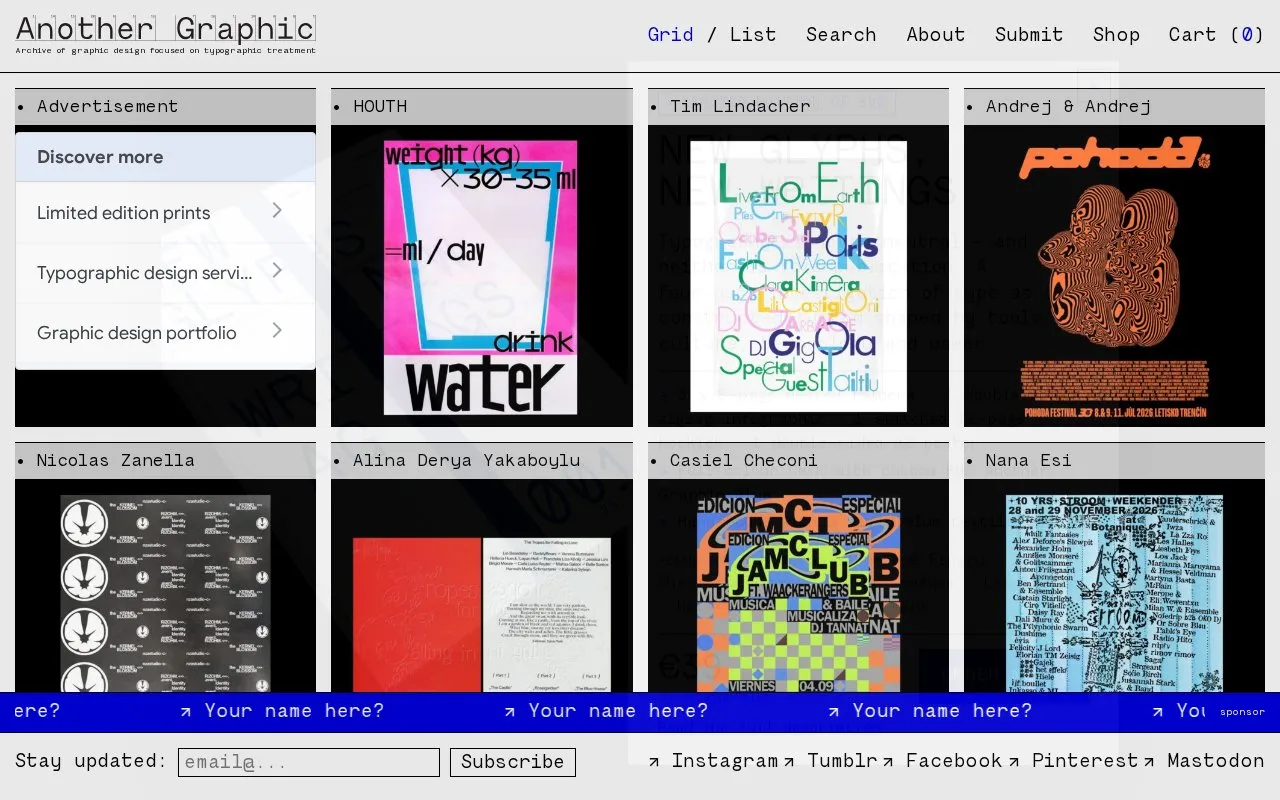Select the Andrej & Andrej author label
The height and width of the screenshot is (800, 1280).
coord(1068,106)
